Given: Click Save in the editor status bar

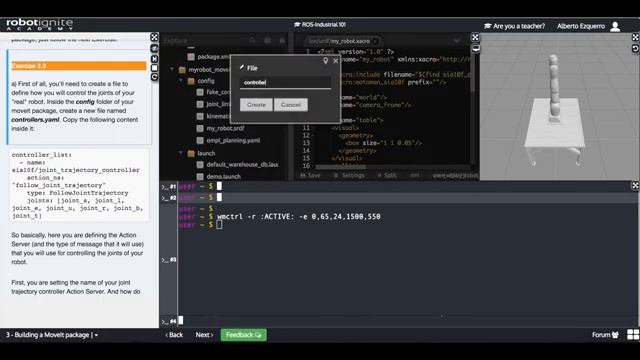Looking at the screenshot, I should click(x=310, y=175).
